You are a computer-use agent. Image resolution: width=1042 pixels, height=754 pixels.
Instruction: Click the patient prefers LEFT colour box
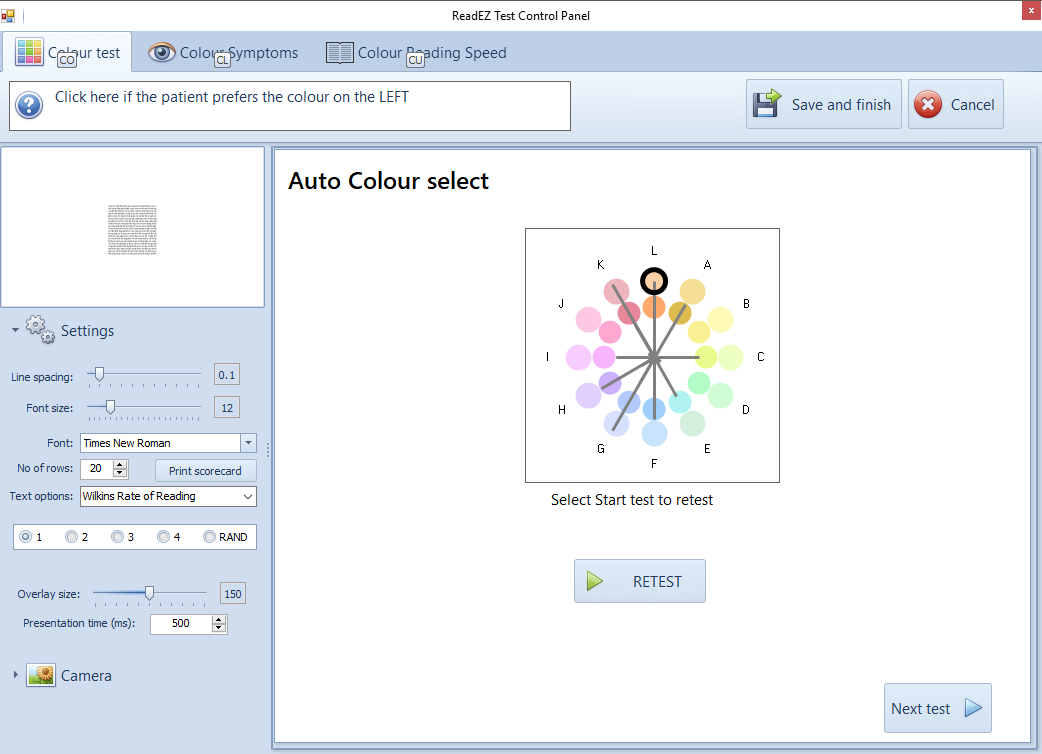click(290, 106)
